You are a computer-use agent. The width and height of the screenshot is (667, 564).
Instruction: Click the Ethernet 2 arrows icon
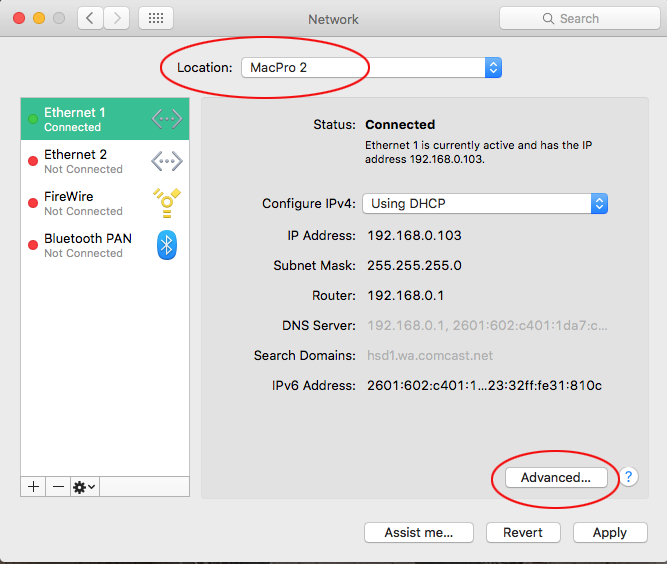coord(167,161)
